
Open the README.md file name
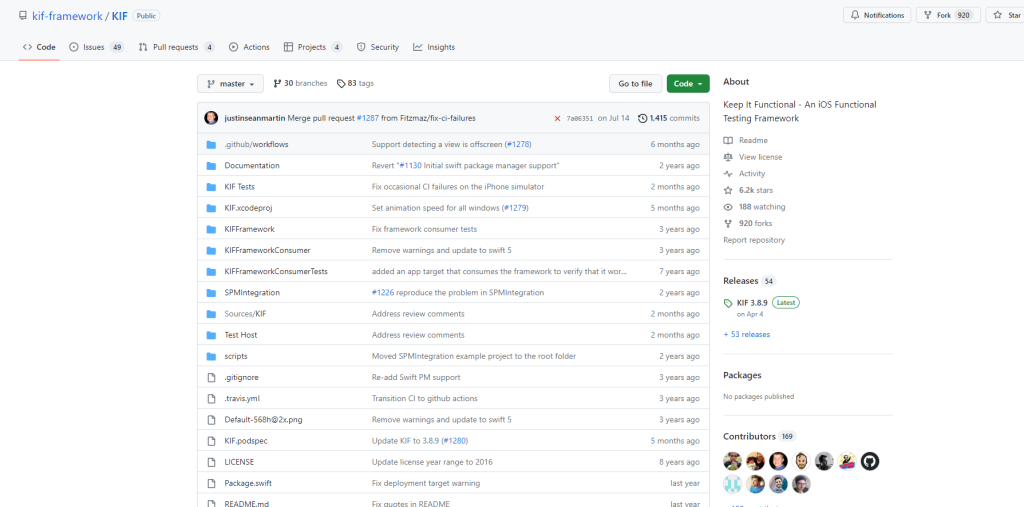(246, 504)
